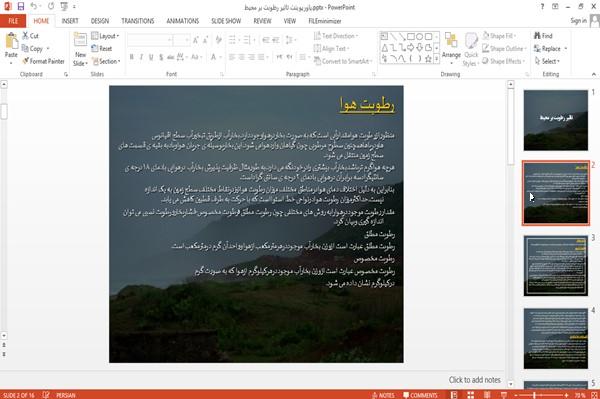Screen dimensions: 600x399
Task: Open the Layout dropdown
Action: (105, 36)
